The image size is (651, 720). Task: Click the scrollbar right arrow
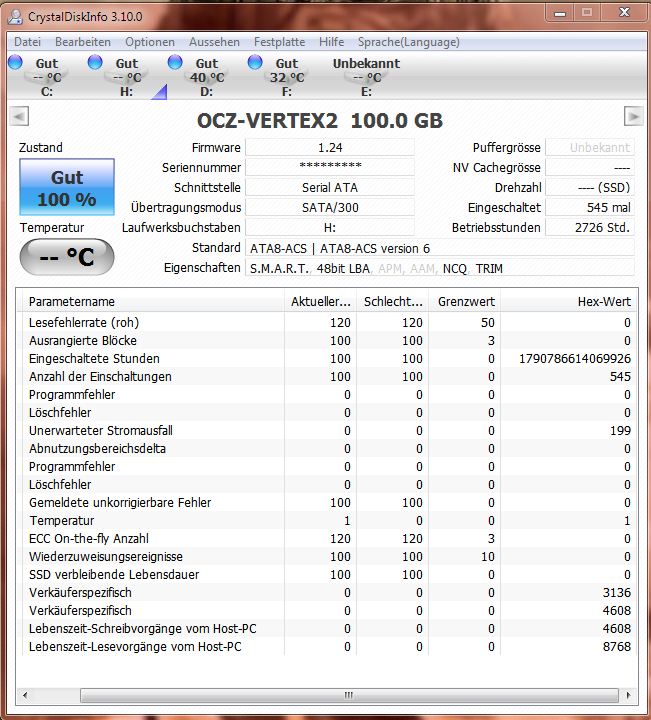pos(628,695)
